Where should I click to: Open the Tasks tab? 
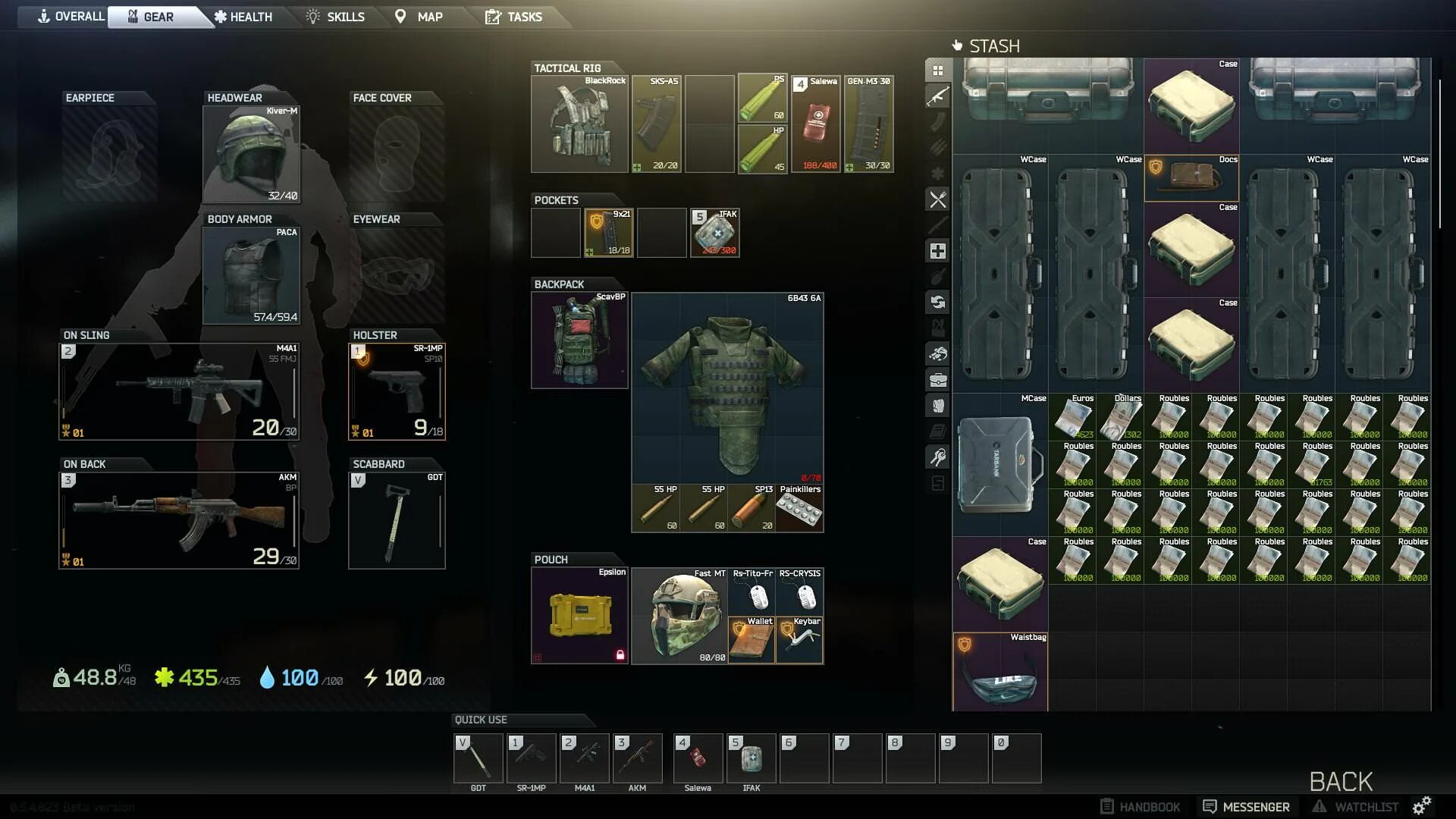[x=513, y=17]
